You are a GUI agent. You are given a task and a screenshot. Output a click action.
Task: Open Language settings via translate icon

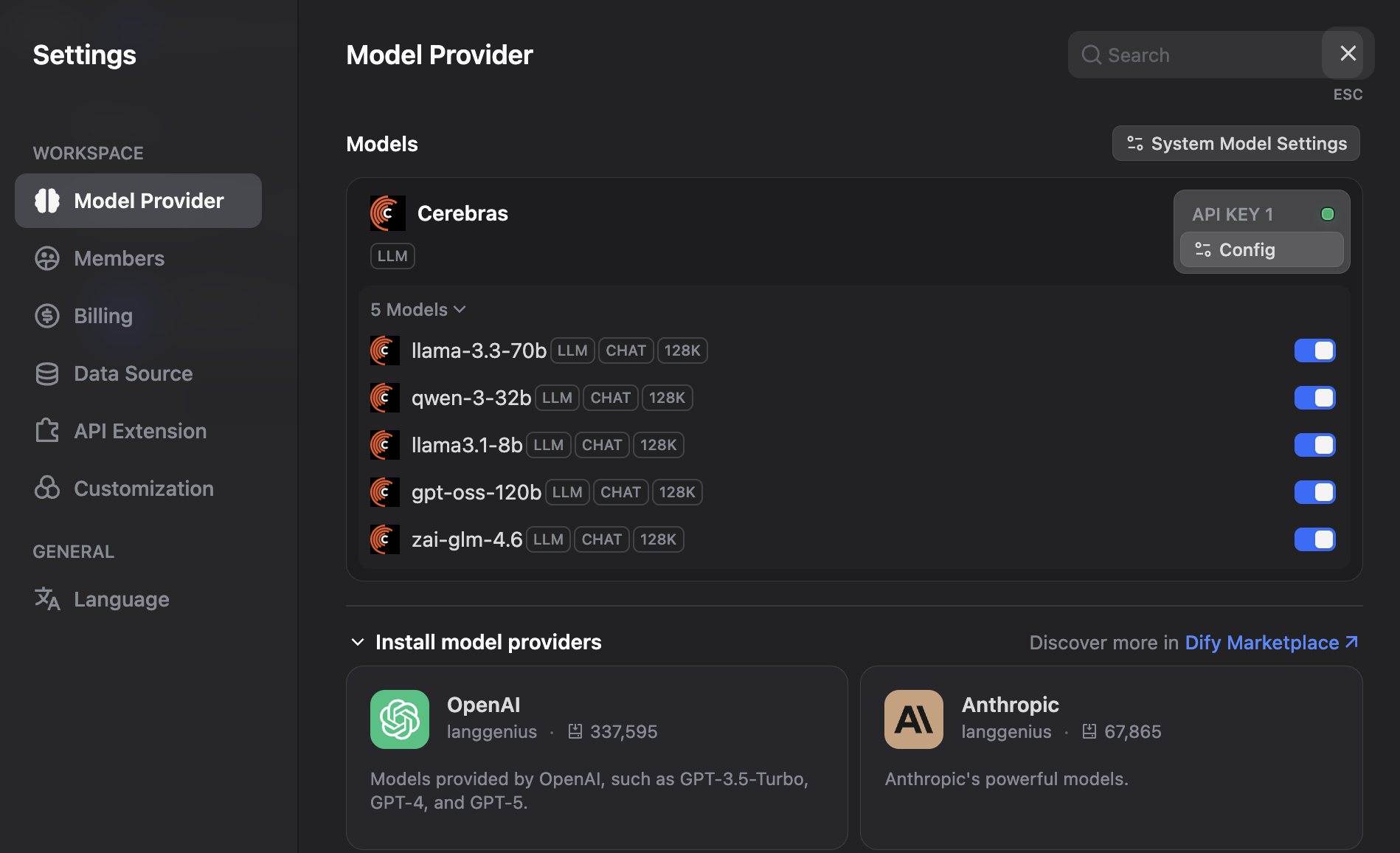click(46, 598)
